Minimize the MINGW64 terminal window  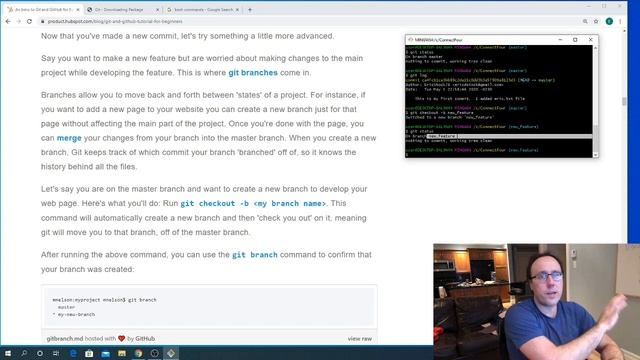pos(560,40)
